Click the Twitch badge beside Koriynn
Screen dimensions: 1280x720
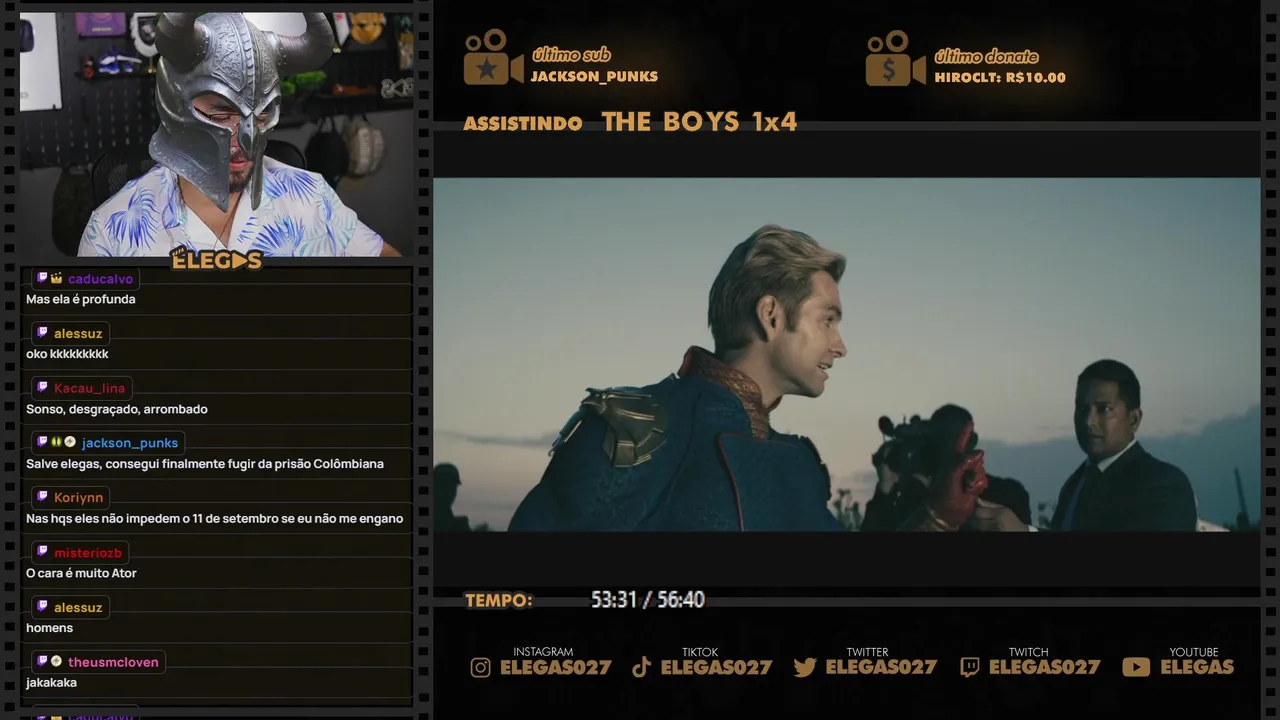tap(42, 497)
